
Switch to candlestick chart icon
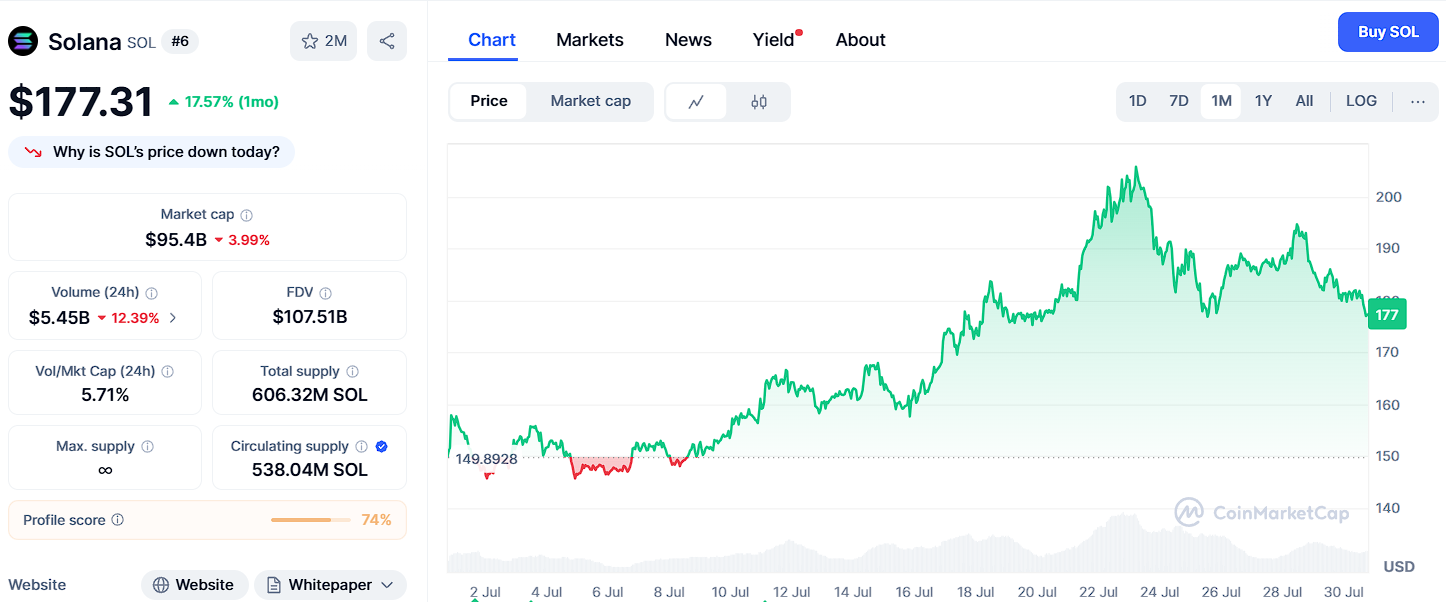[759, 101]
